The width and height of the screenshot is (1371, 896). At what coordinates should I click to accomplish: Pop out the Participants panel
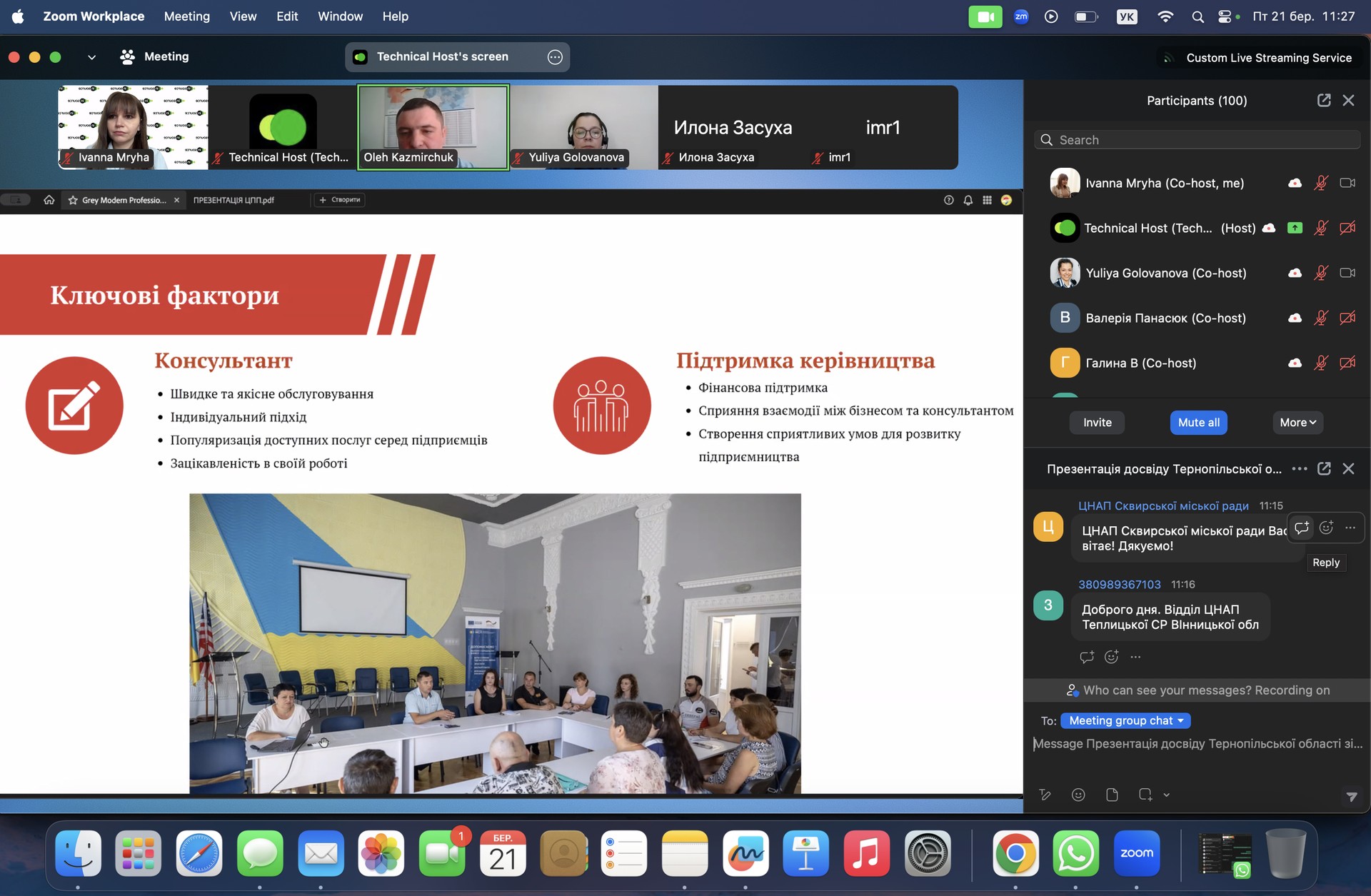[1324, 101]
